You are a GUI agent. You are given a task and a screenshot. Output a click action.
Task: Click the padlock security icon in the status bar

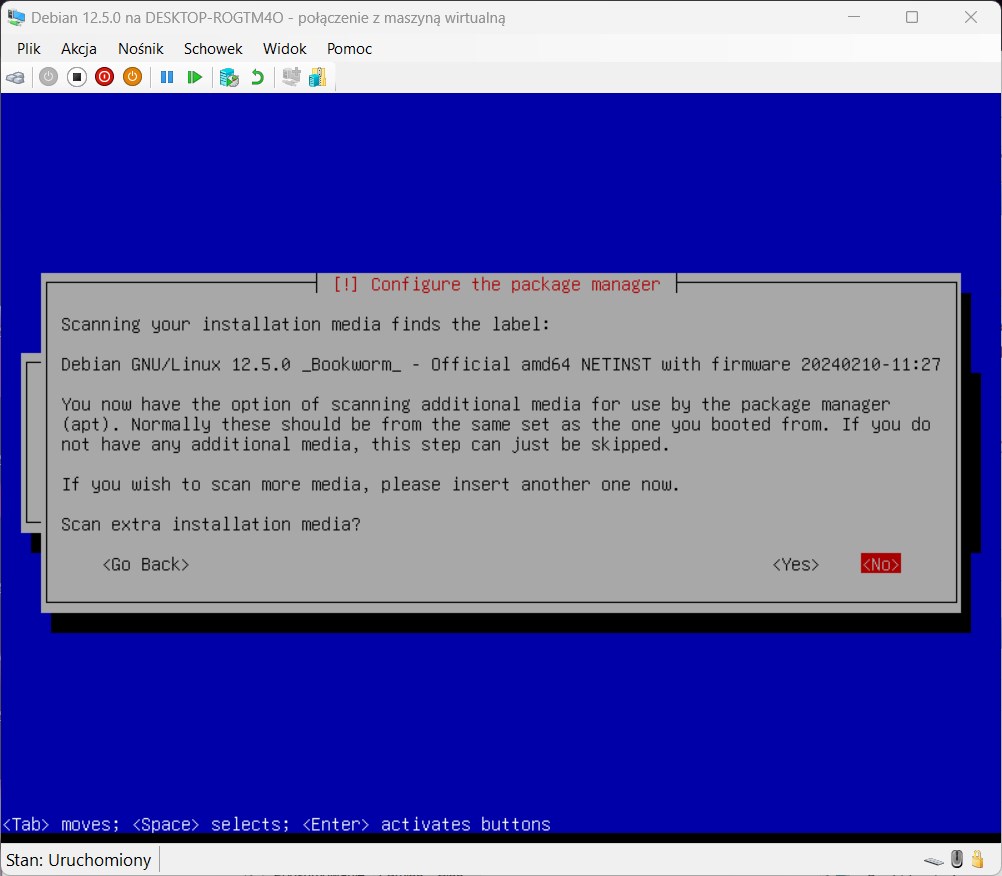pos(977,859)
